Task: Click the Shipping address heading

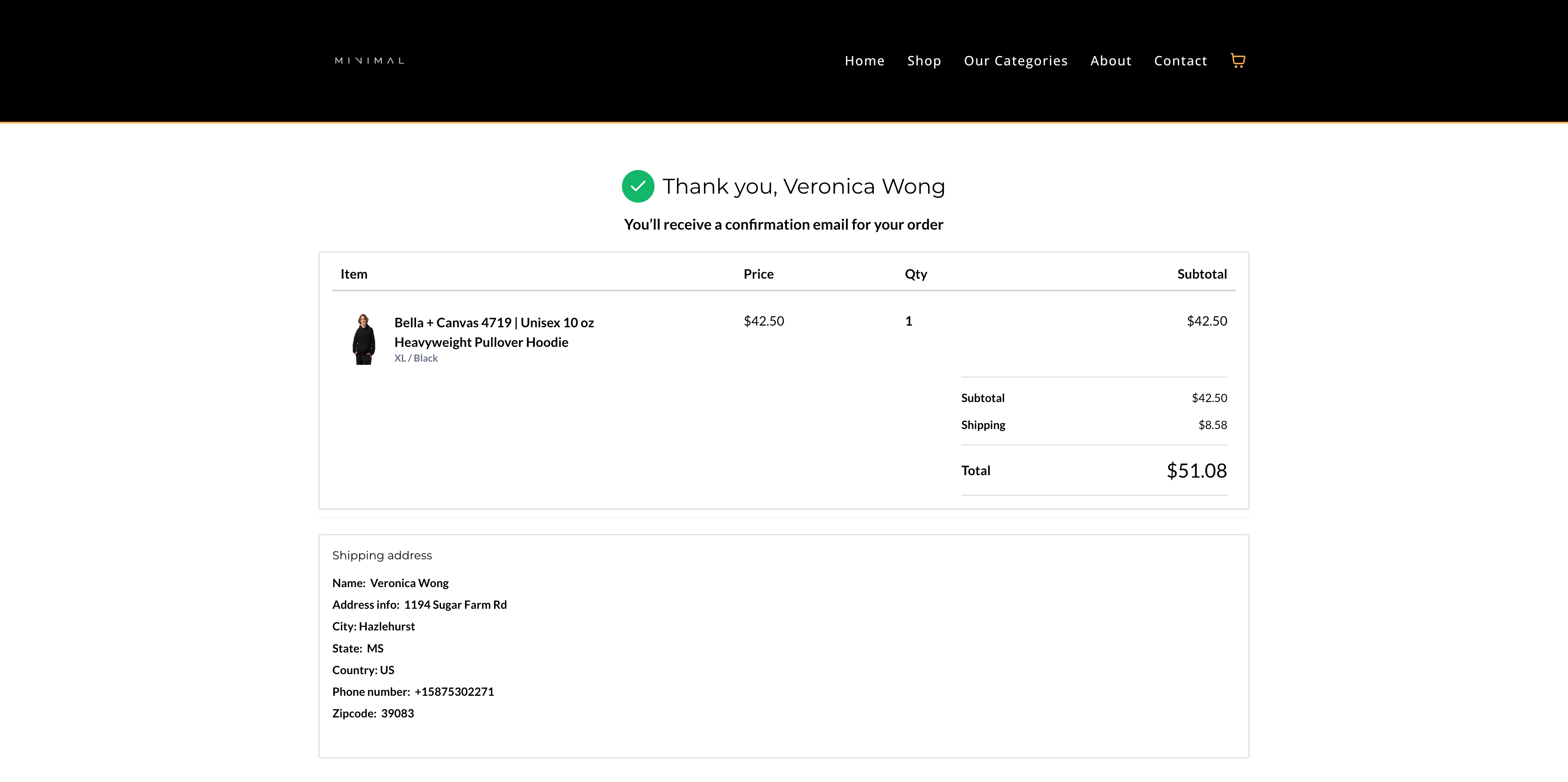Action: 382,555
